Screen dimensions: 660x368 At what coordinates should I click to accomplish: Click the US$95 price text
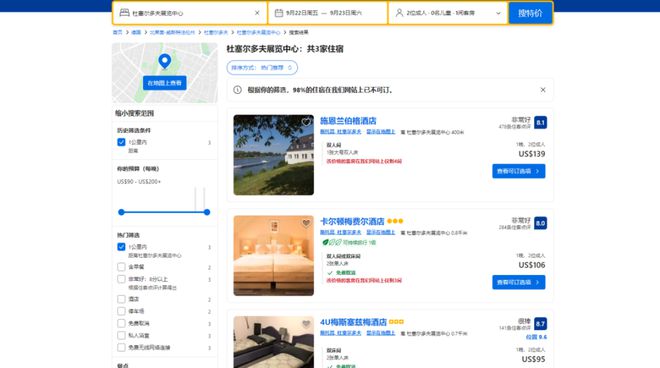click(x=533, y=359)
